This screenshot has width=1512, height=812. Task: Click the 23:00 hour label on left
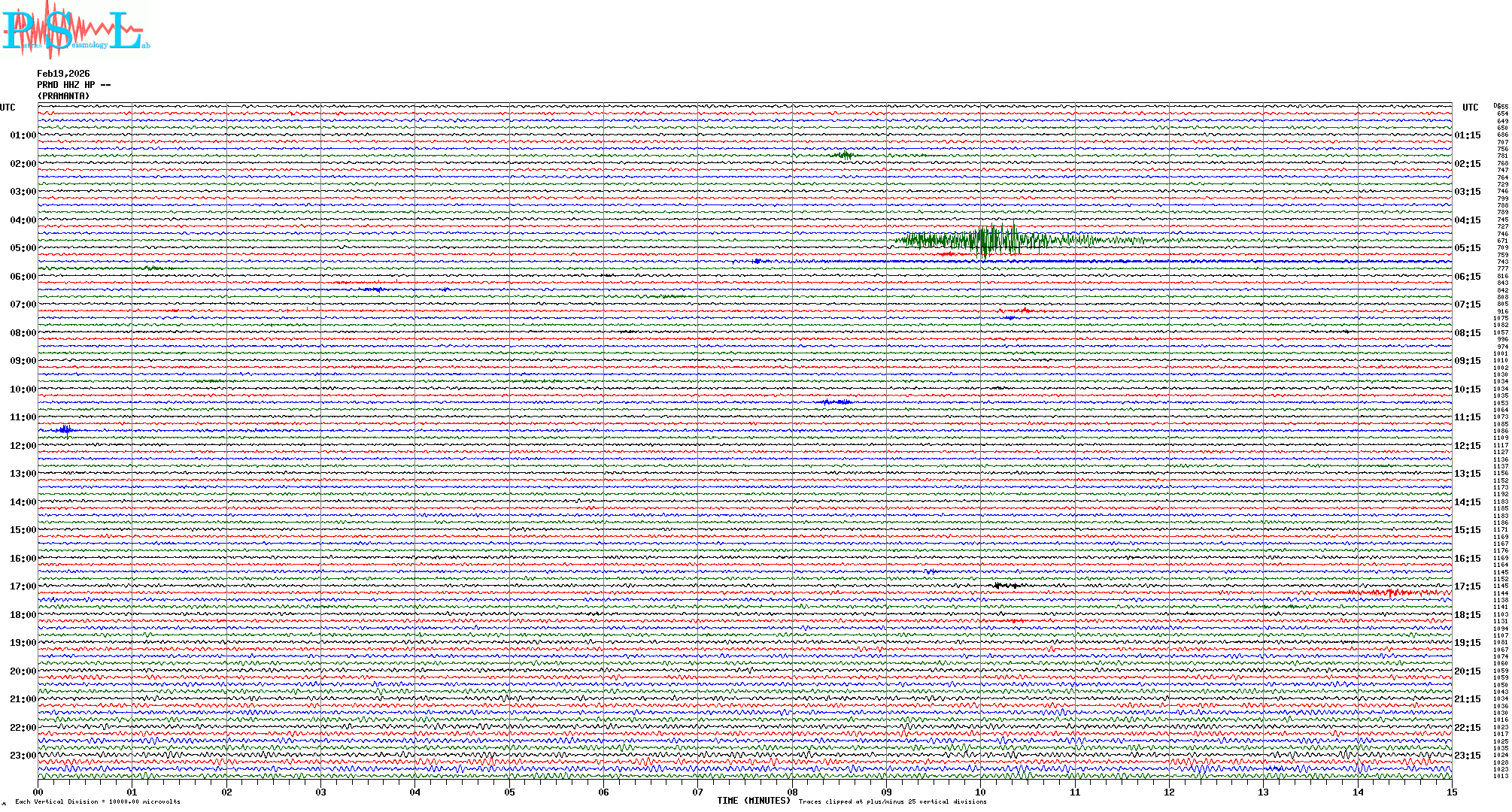[x=23, y=756]
